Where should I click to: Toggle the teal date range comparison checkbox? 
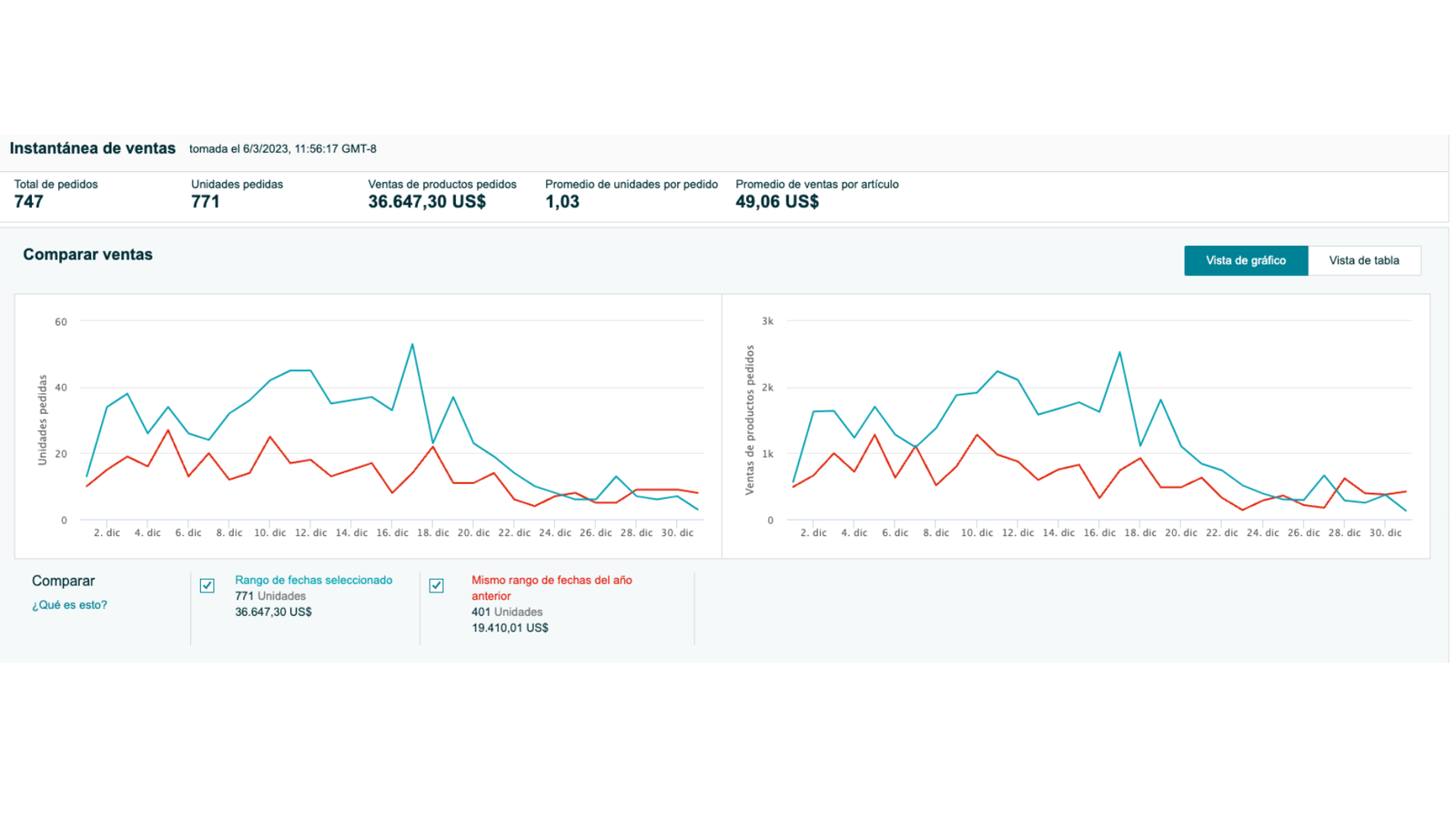pos(207,585)
